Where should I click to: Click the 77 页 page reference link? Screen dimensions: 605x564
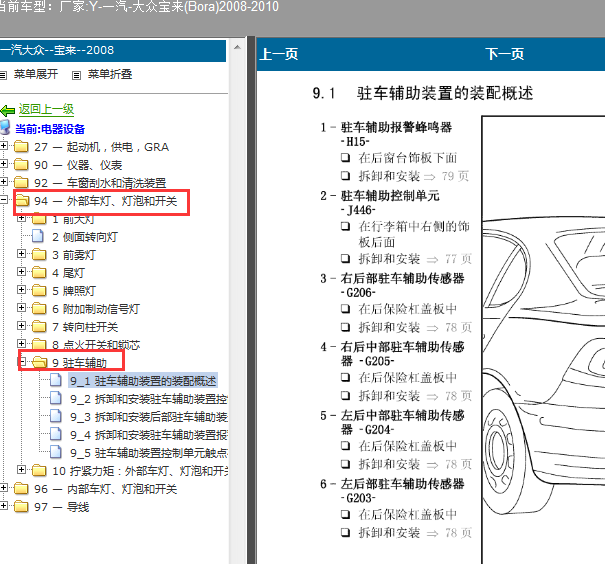pyautogui.click(x=458, y=259)
